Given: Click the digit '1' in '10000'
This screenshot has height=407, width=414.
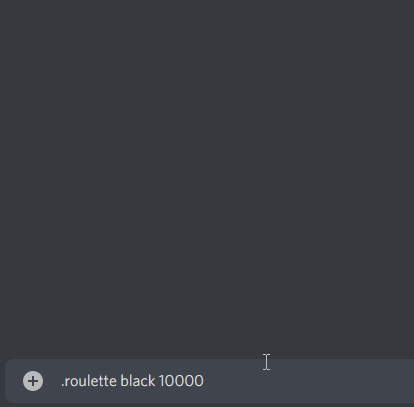Looking at the screenshot, I should pyautogui.click(x=162, y=381).
